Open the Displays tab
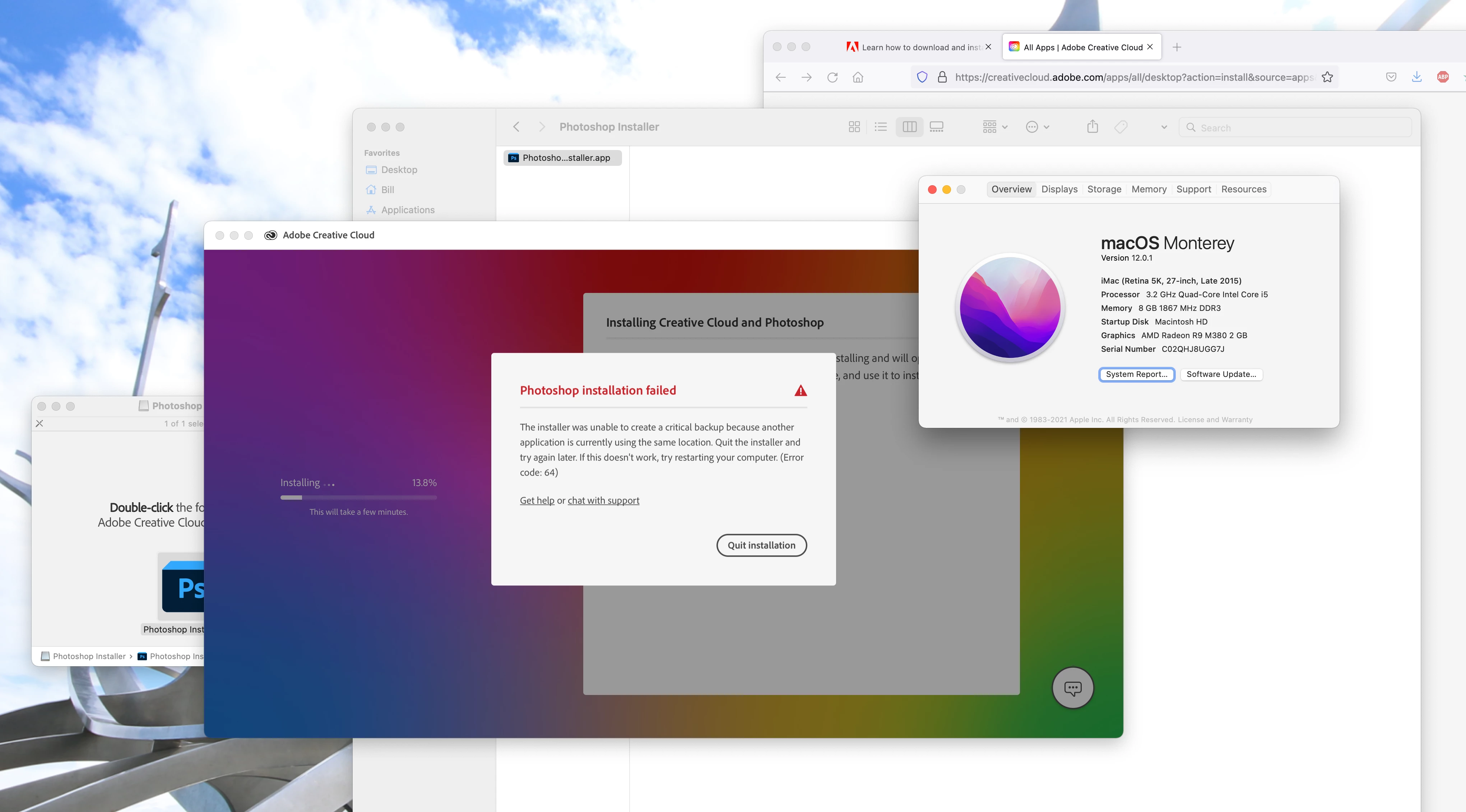This screenshot has width=1466, height=812. (1059, 189)
